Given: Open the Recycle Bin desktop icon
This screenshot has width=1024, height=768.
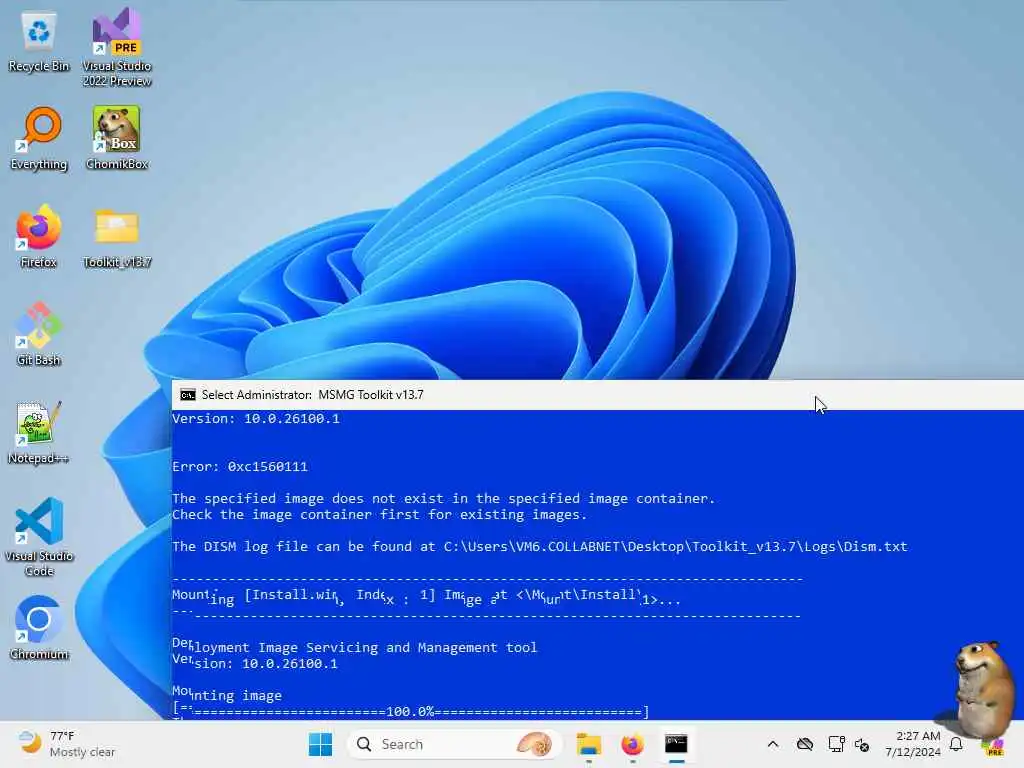Looking at the screenshot, I should coord(39,42).
